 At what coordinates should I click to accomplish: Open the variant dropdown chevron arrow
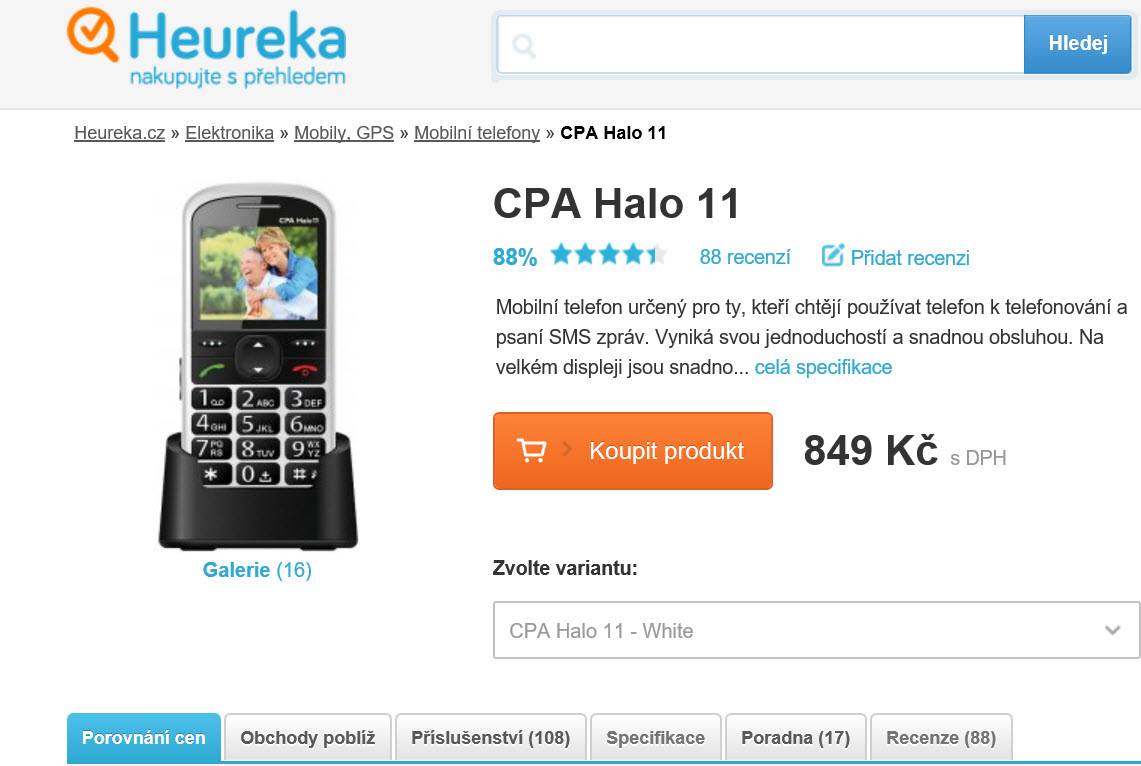click(1112, 630)
